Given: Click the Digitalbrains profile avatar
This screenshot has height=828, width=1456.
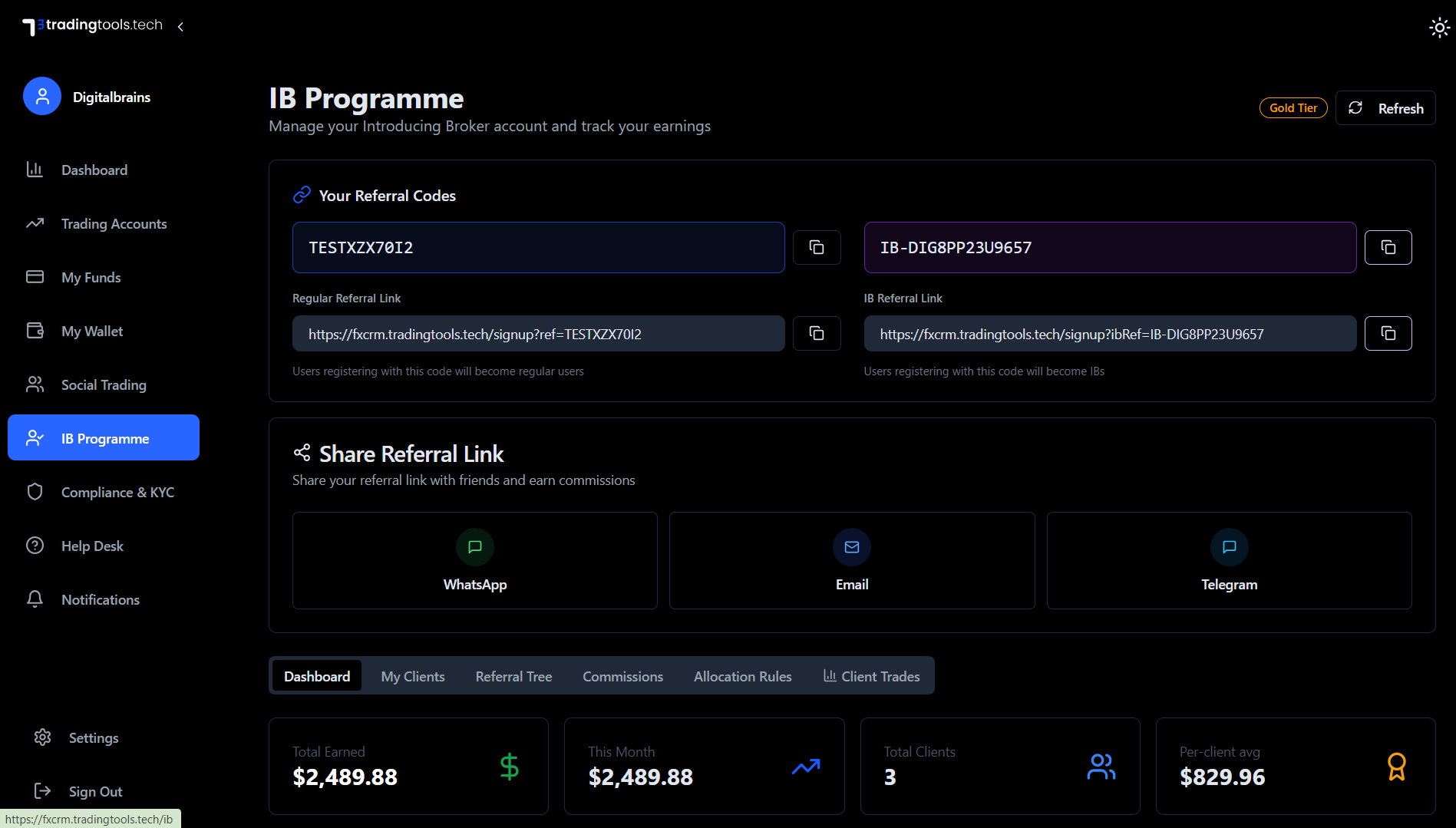Looking at the screenshot, I should pyautogui.click(x=42, y=97).
